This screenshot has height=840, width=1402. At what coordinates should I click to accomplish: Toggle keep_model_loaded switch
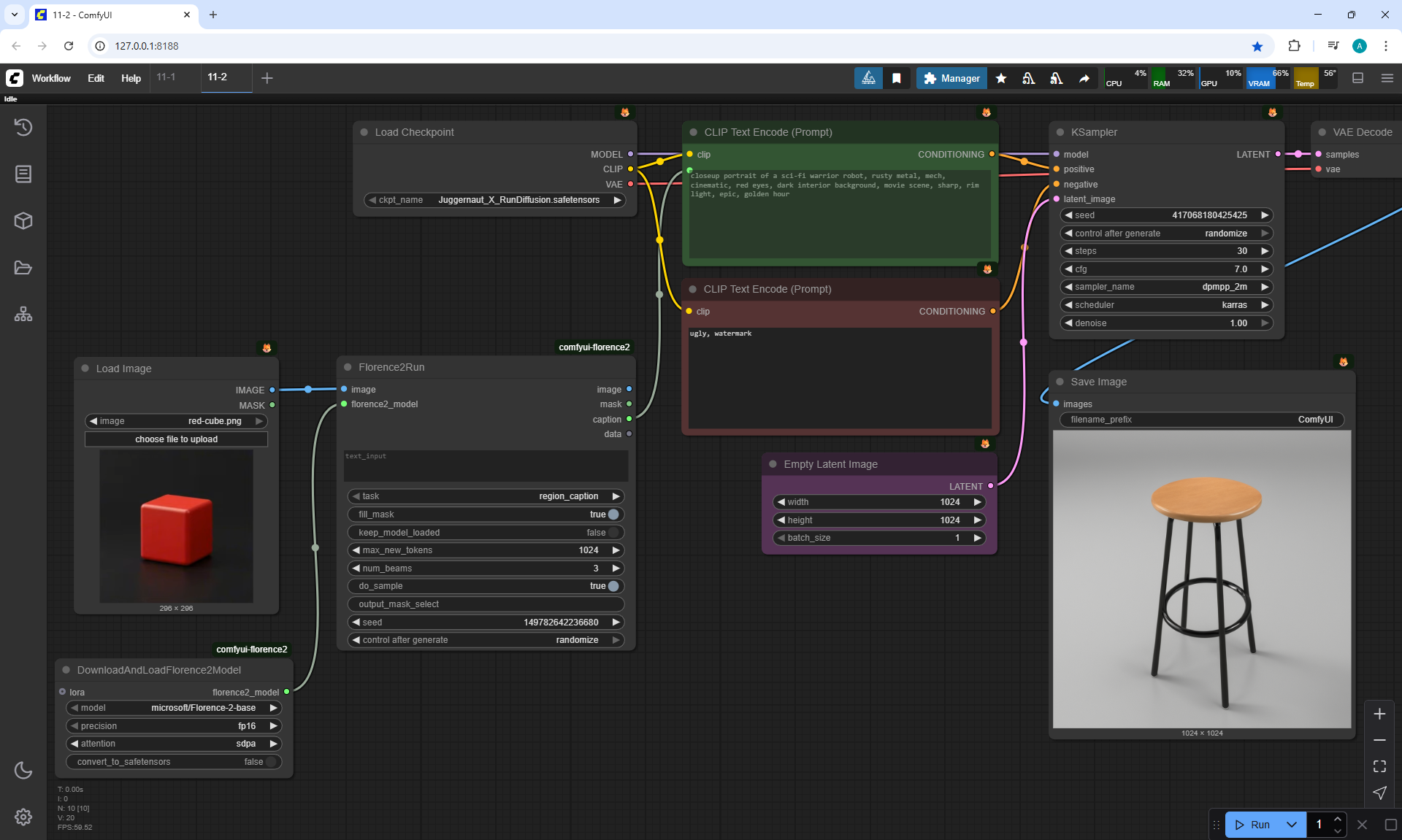coord(613,533)
